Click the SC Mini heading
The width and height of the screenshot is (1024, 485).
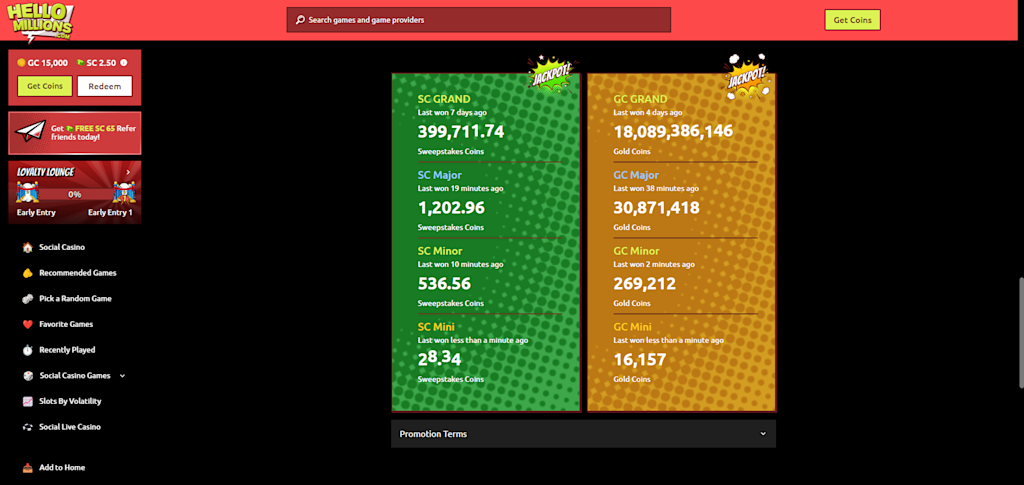[436, 326]
